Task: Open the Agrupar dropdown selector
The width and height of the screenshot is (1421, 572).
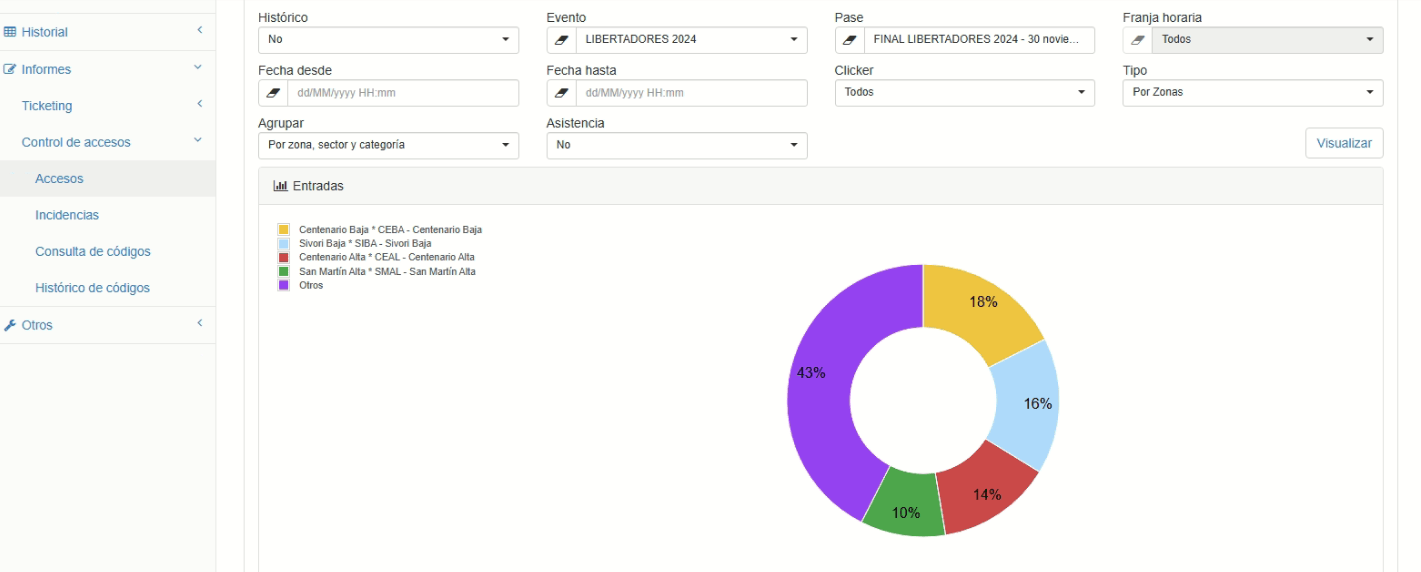Action: (x=388, y=145)
